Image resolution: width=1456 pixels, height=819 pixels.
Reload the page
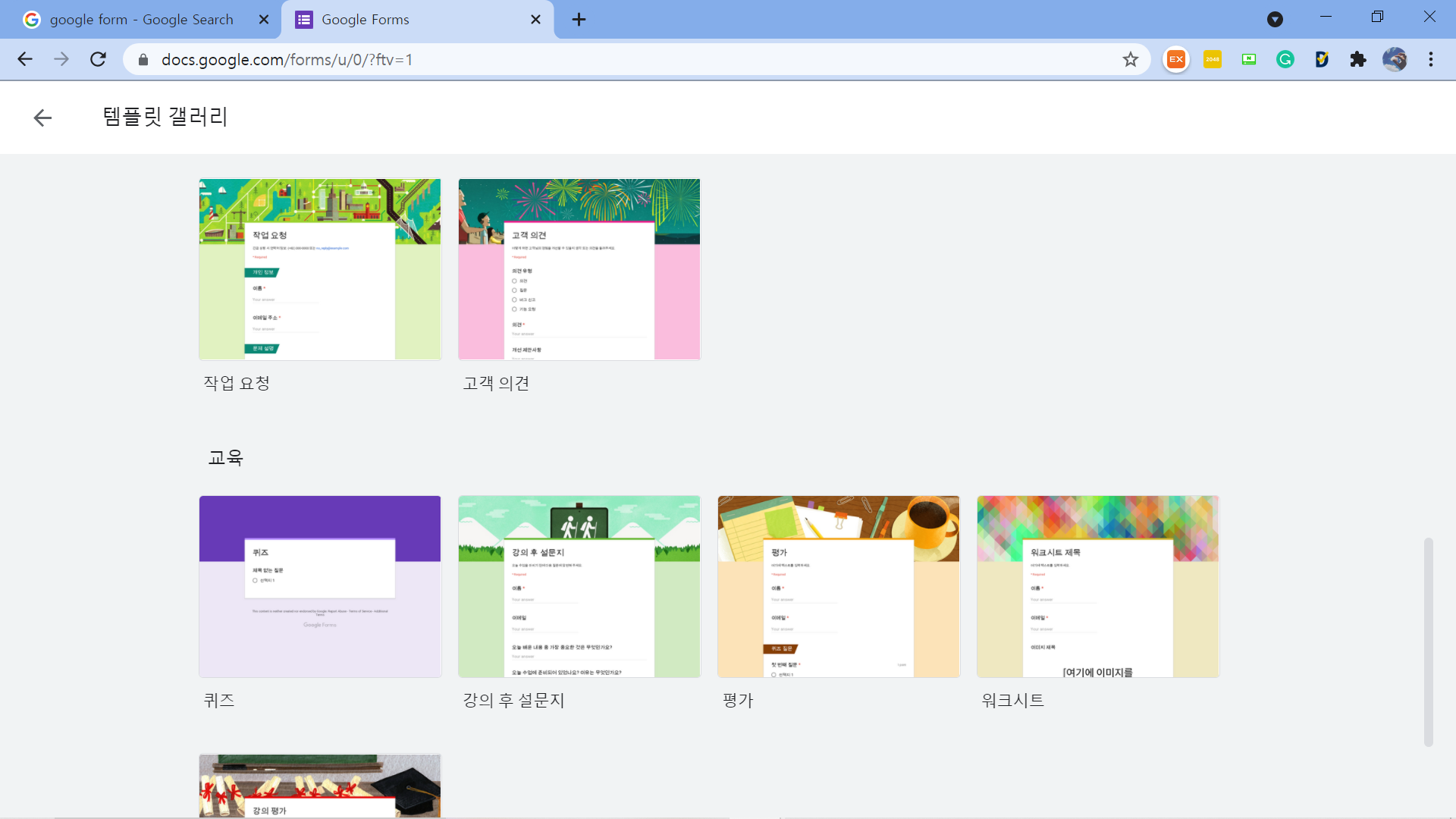(98, 59)
